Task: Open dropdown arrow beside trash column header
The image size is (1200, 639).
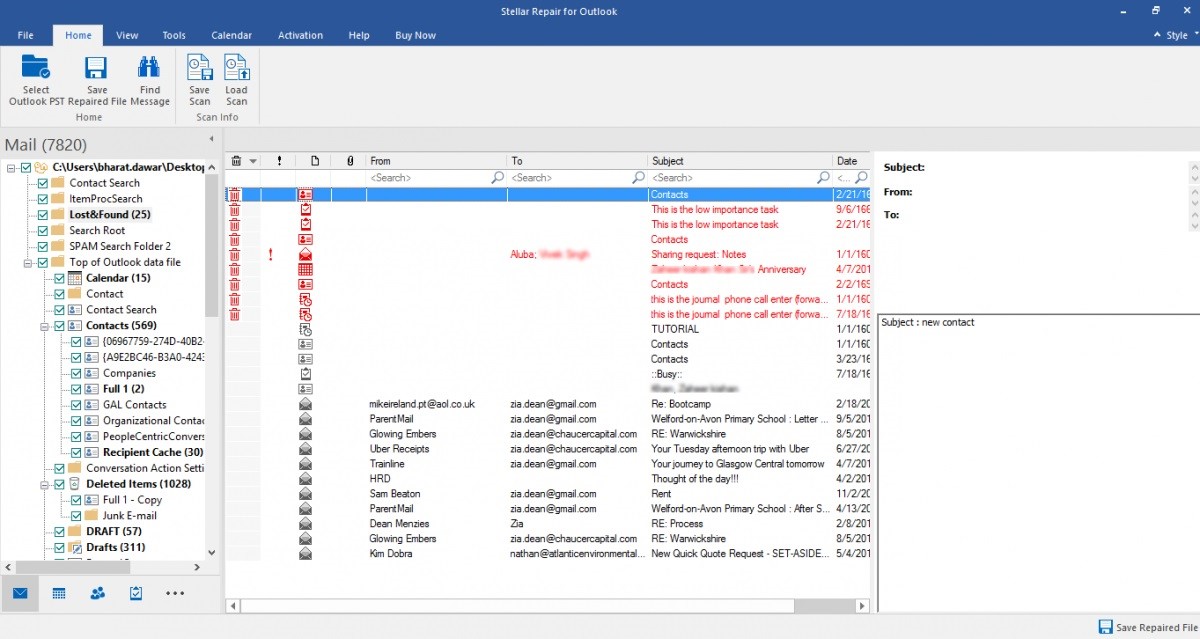Action: coord(253,161)
